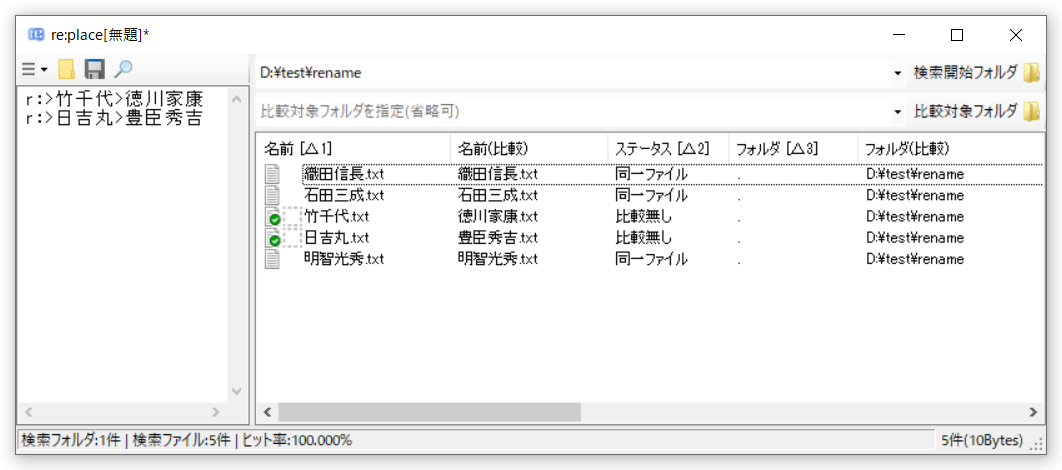The height and width of the screenshot is (470, 1062).
Task: Click the rule editor scroll up arrow
Action: [x=236, y=100]
